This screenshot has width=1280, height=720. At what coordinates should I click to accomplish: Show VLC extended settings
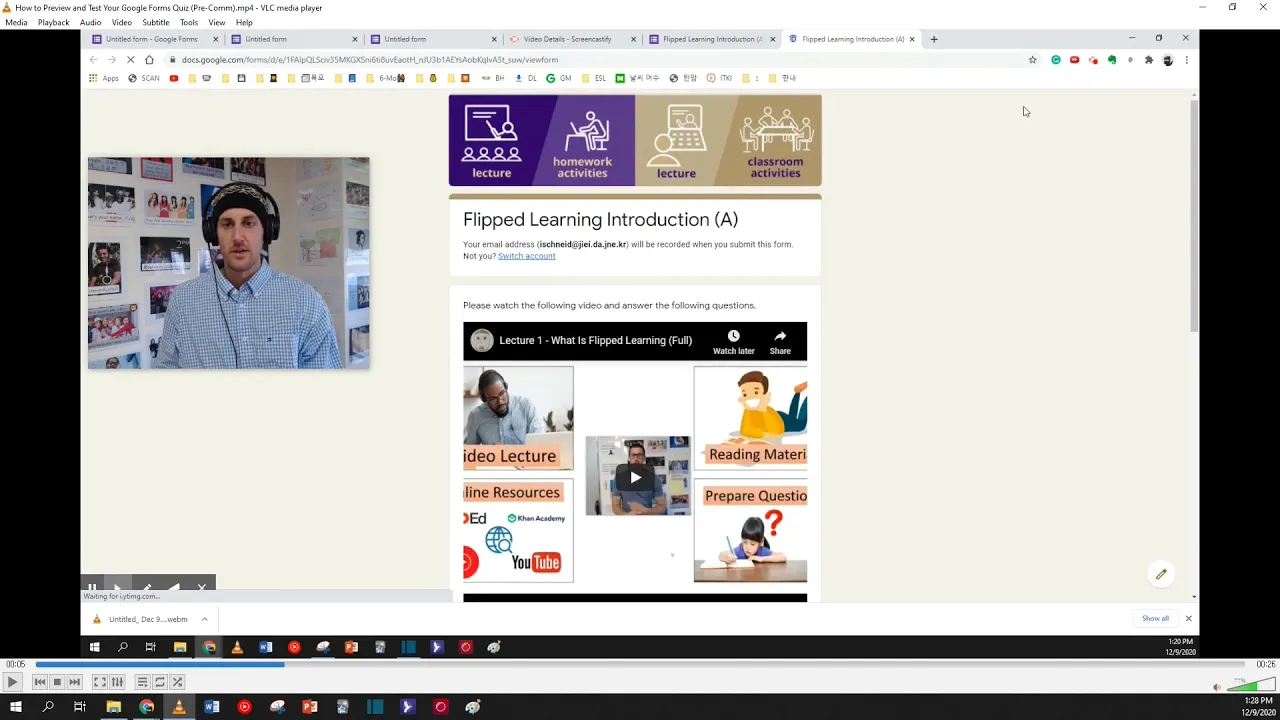coord(117,682)
